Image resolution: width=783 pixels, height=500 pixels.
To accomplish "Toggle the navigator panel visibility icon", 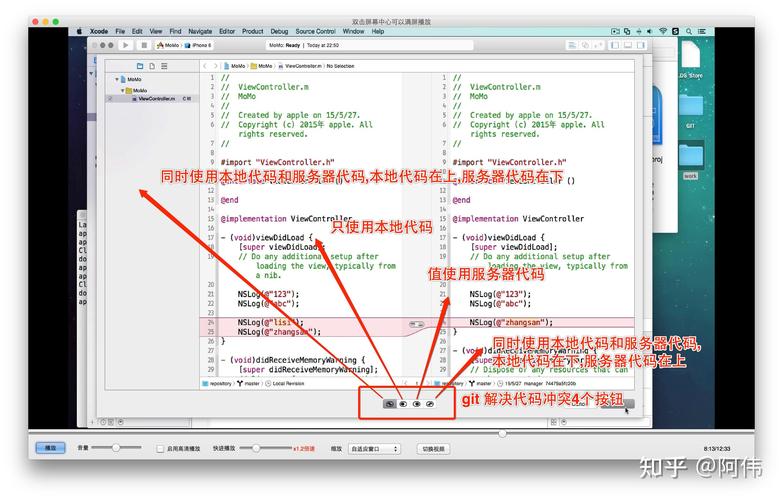I will coord(615,45).
